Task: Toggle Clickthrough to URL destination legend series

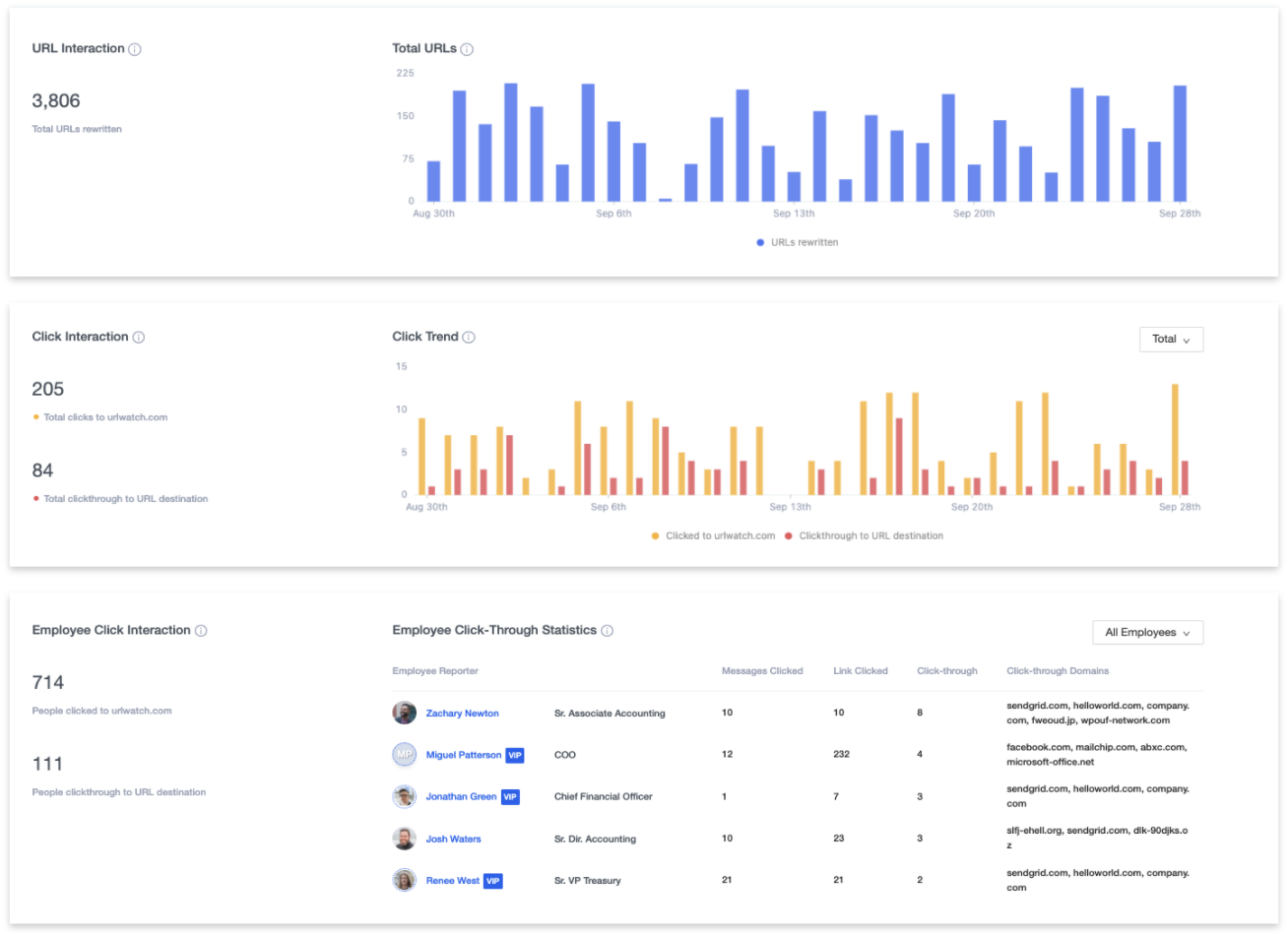Action: point(864,536)
